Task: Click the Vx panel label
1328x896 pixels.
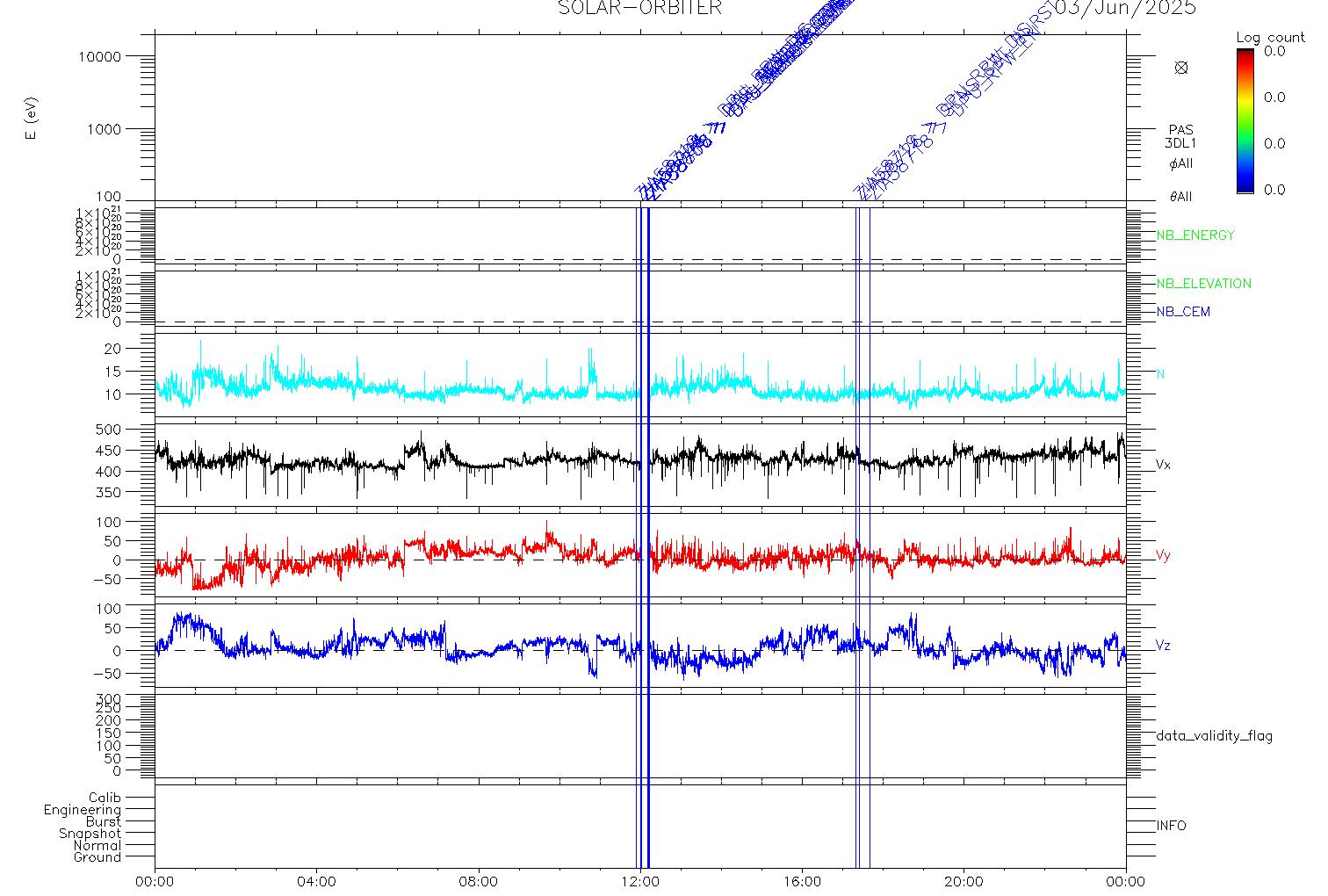Action: [x=1163, y=465]
